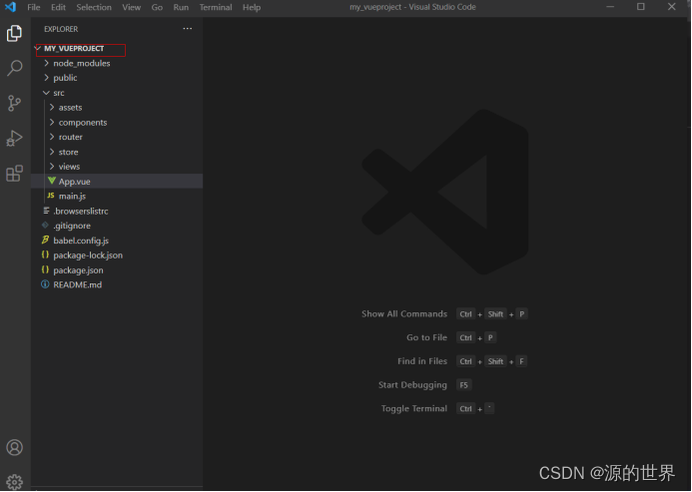Click the router folder name
The image size is (692, 492).
coord(71,137)
